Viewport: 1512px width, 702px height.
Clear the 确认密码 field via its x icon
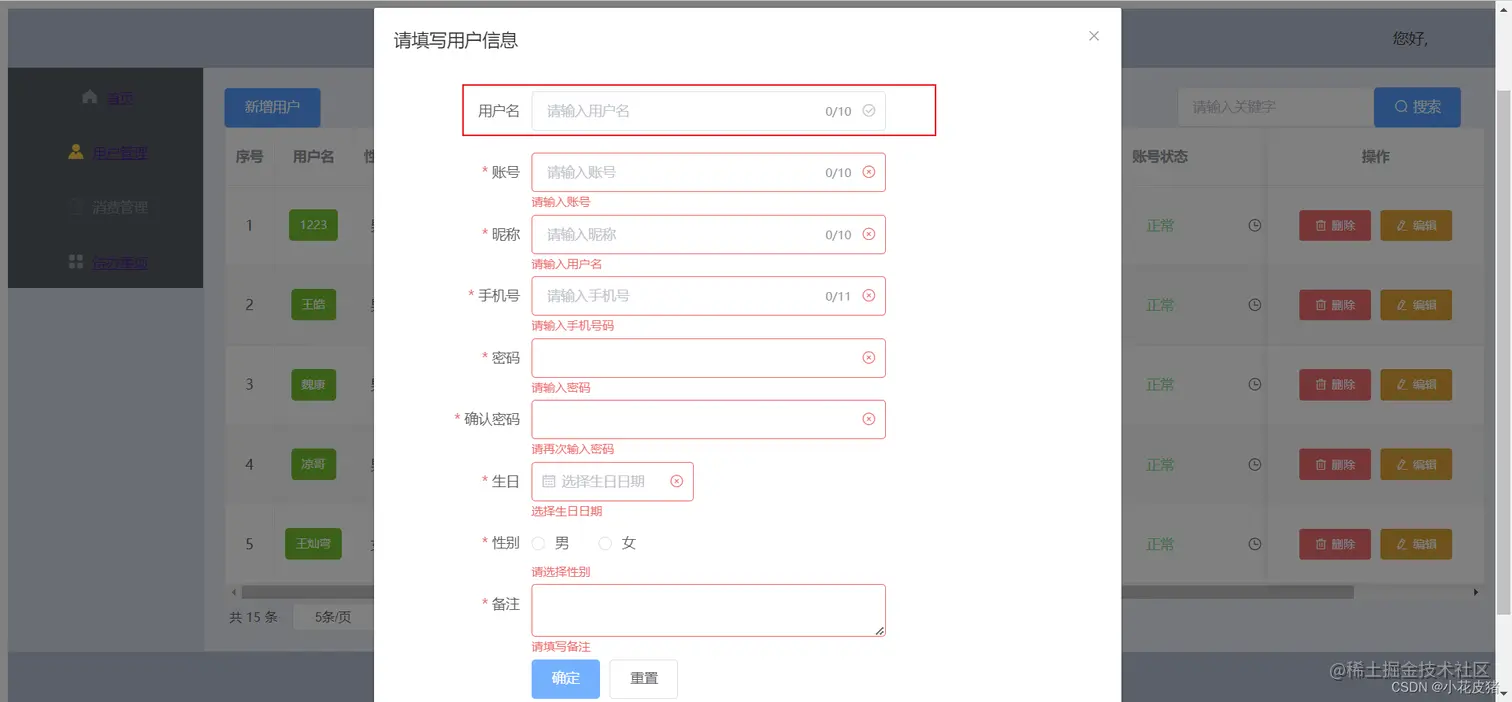(868, 419)
